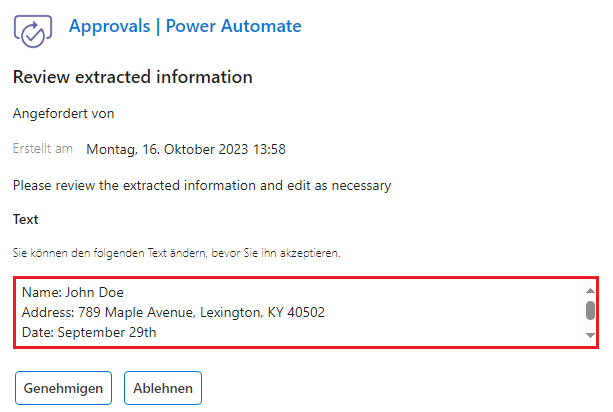This screenshot has height=412, width=613.
Task: Click the text box scrollbar up arrow
Action: (x=590, y=290)
